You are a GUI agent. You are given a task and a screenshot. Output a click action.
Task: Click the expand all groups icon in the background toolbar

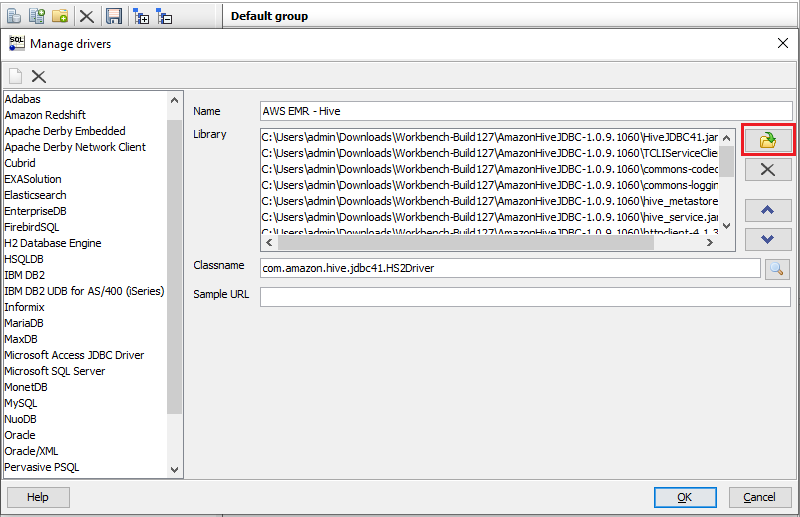pyautogui.click(x=141, y=16)
